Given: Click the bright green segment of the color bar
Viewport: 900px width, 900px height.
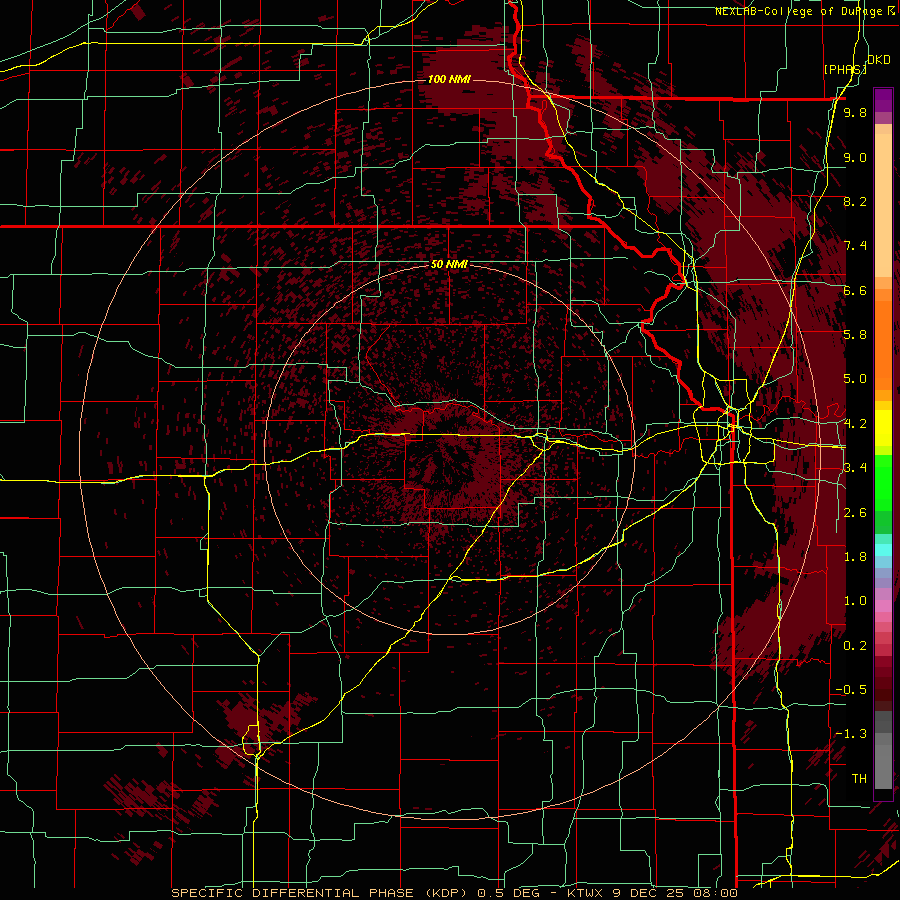Looking at the screenshot, I should (883, 482).
